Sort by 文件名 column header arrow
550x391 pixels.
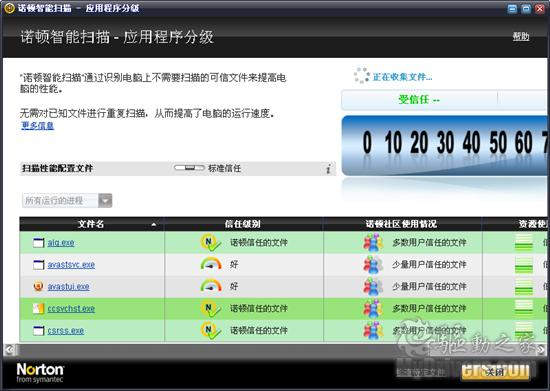[153, 224]
